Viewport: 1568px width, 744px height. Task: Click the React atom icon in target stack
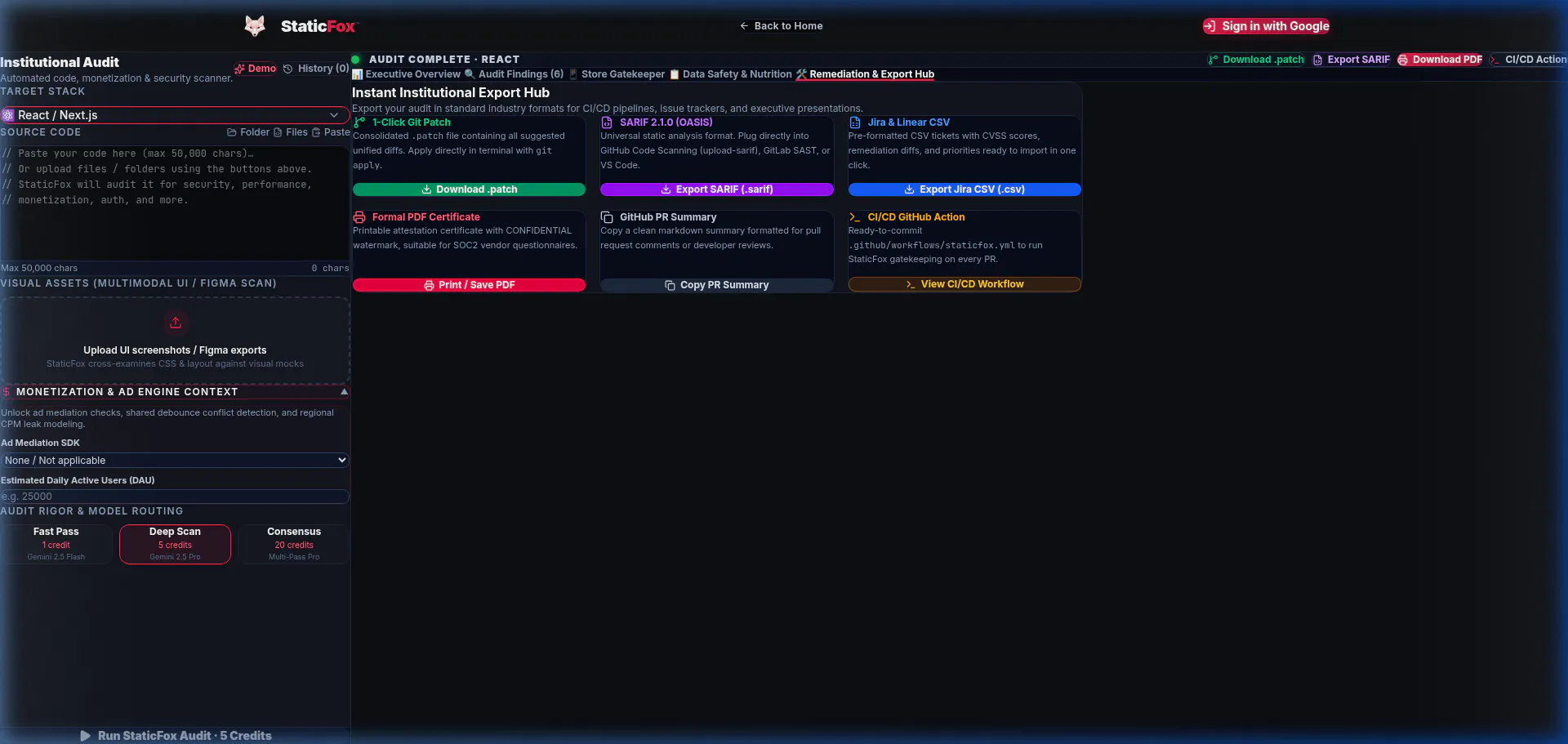pos(8,115)
